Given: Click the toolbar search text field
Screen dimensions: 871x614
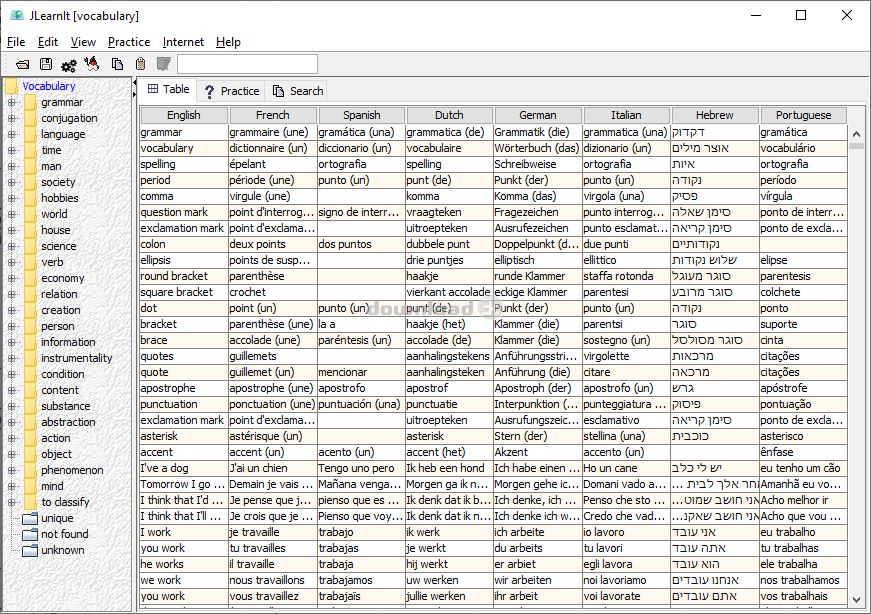Looking at the screenshot, I should pyautogui.click(x=247, y=65).
